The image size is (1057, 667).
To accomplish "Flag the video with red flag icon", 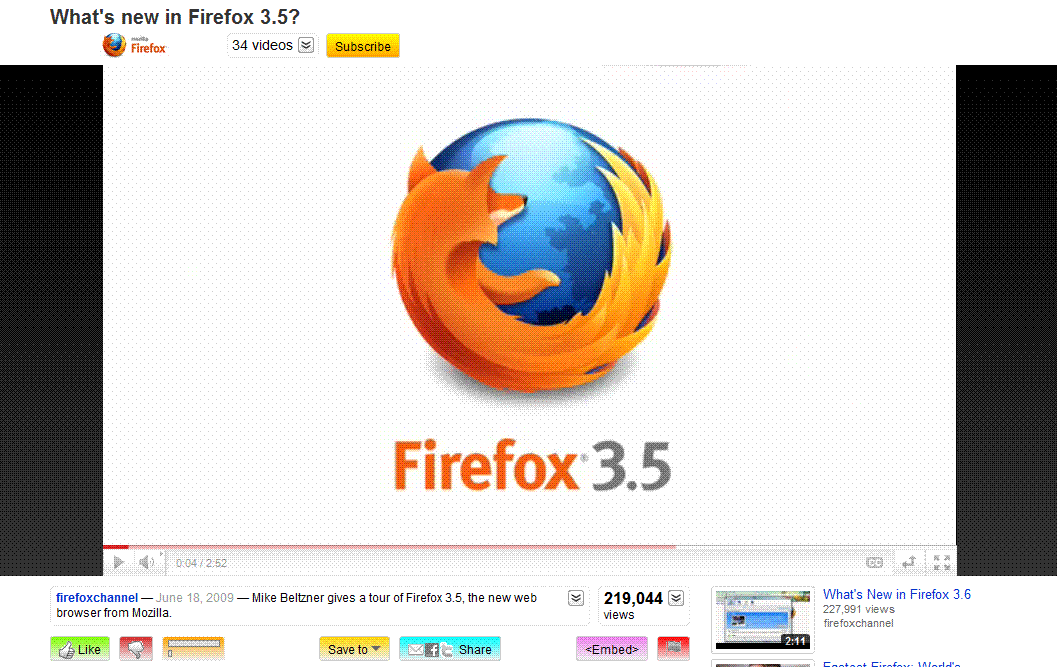I will 673,649.
